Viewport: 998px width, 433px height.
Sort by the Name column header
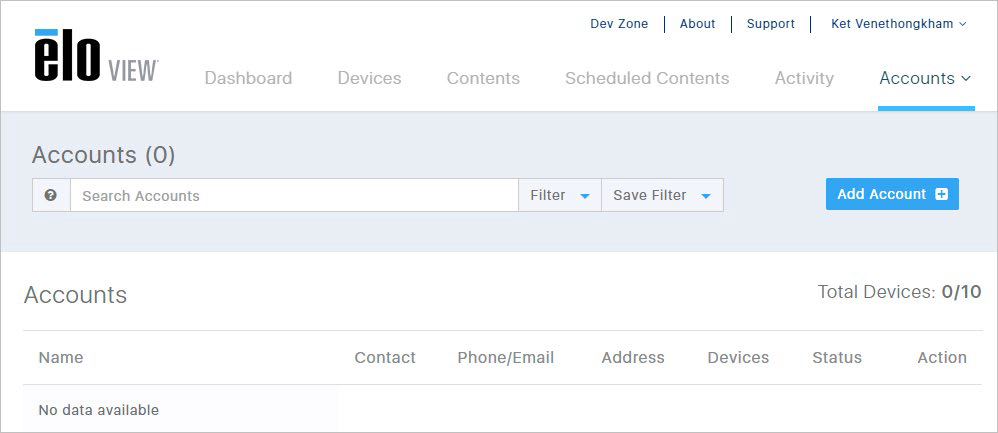click(60, 358)
